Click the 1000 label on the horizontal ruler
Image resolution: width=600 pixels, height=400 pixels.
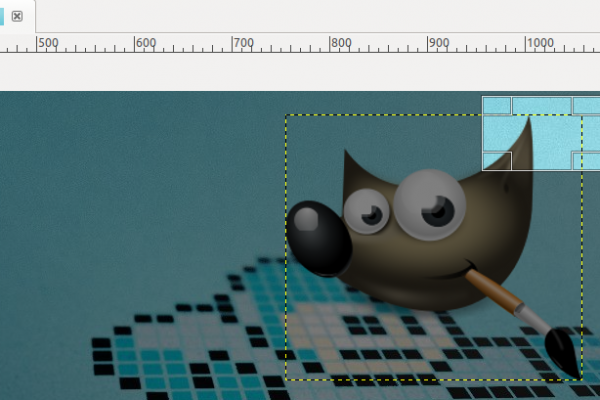[x=540, y=43]
